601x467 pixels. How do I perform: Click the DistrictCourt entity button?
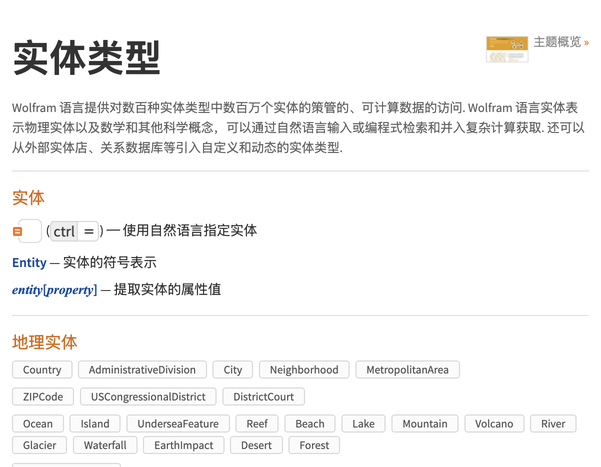click(263, 397)
